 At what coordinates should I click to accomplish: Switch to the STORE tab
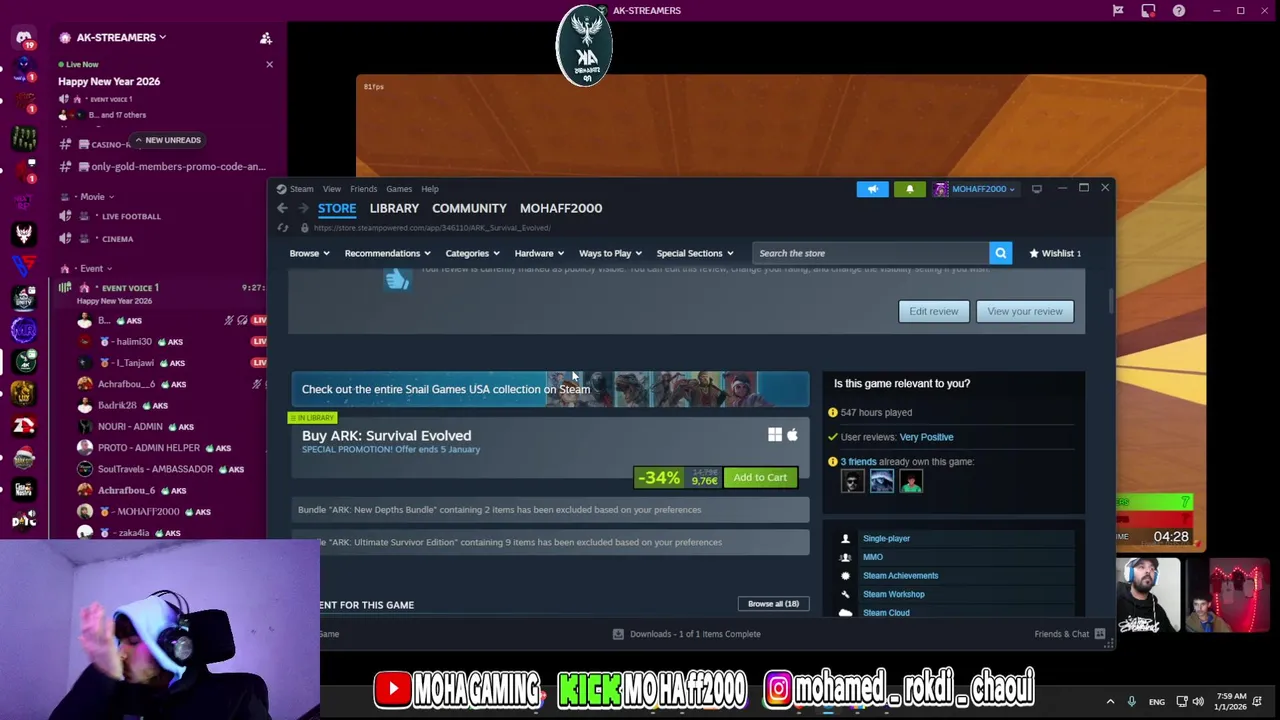(x=337, y=208)
